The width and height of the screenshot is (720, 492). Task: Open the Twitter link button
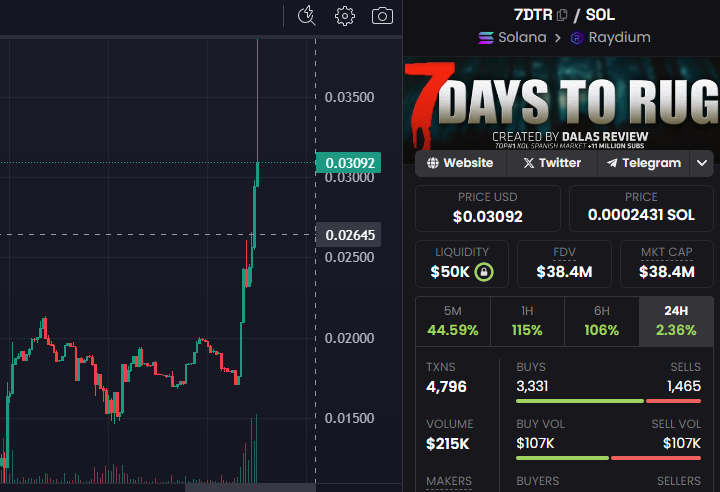click(x=552, y=163)
